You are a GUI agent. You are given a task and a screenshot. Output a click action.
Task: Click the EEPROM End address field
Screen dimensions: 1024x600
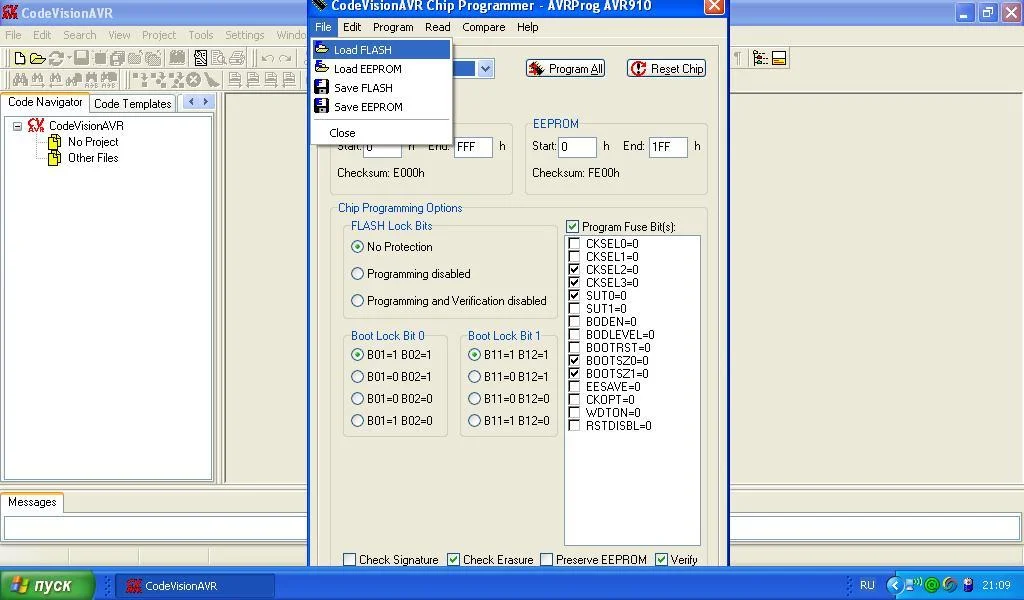668,147
